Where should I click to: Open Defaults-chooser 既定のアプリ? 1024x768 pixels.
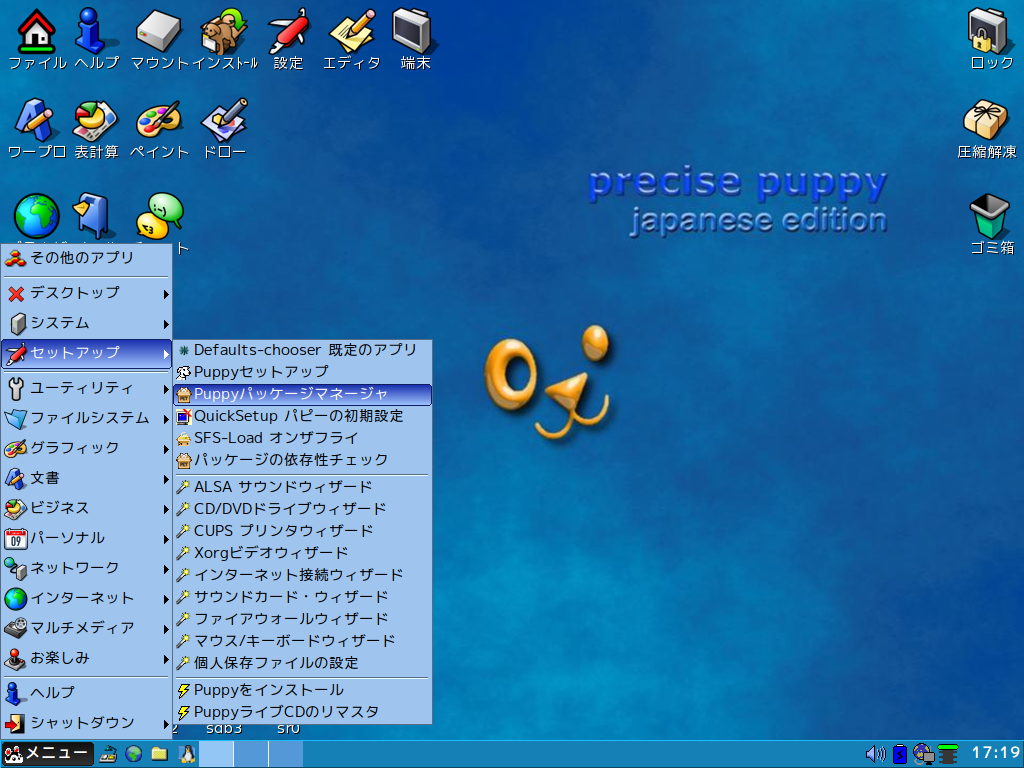coord(302,351)
